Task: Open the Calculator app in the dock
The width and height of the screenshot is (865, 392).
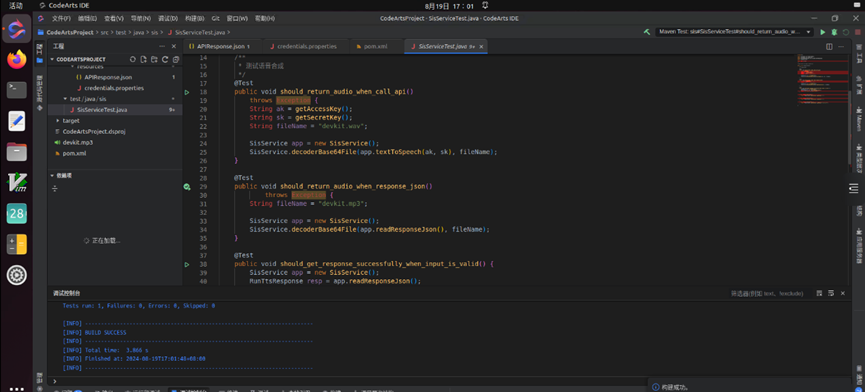Action: point(17,244)
